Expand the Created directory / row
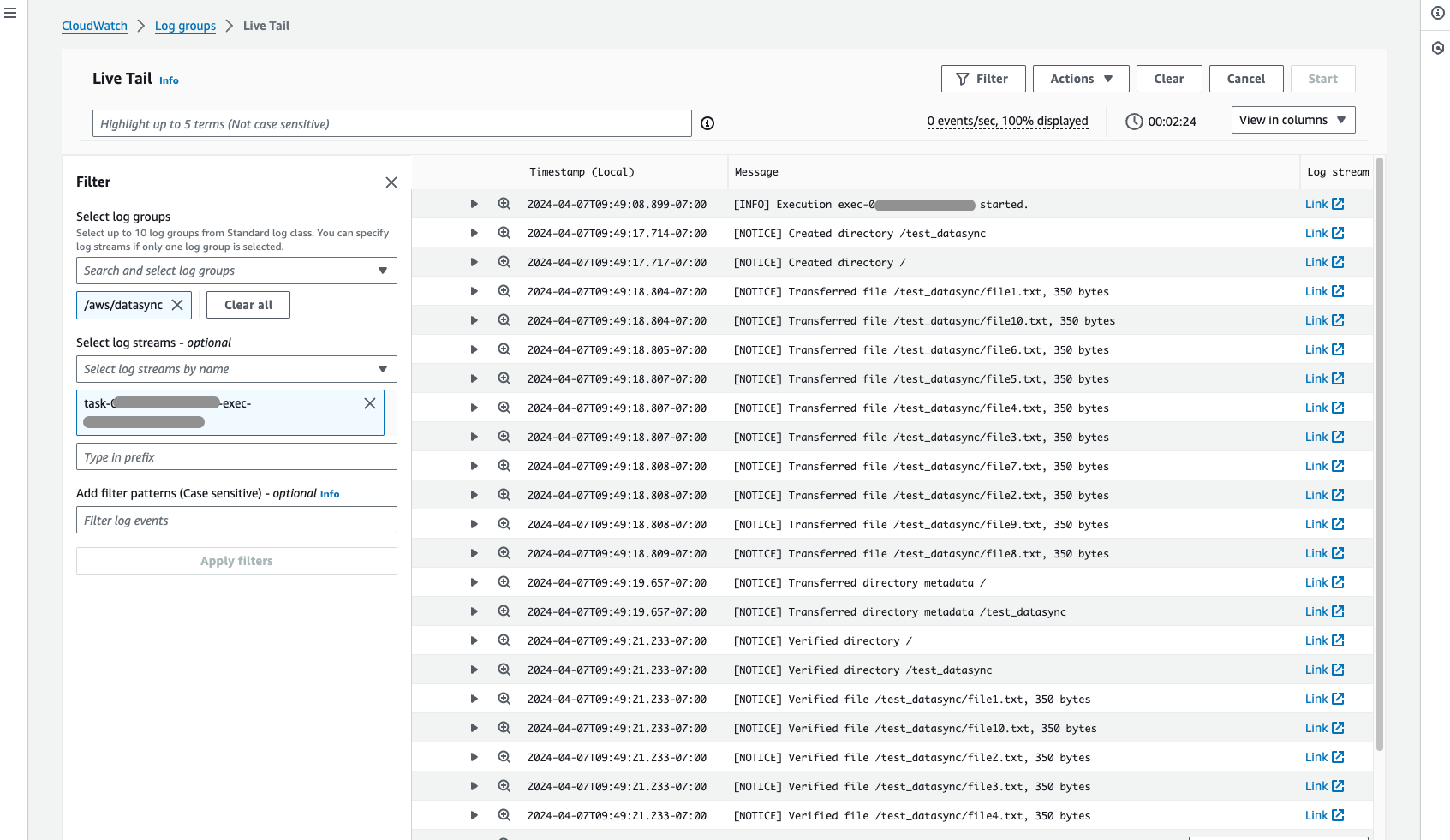Viewport: 1450px width, 840px height. (474, 262)
